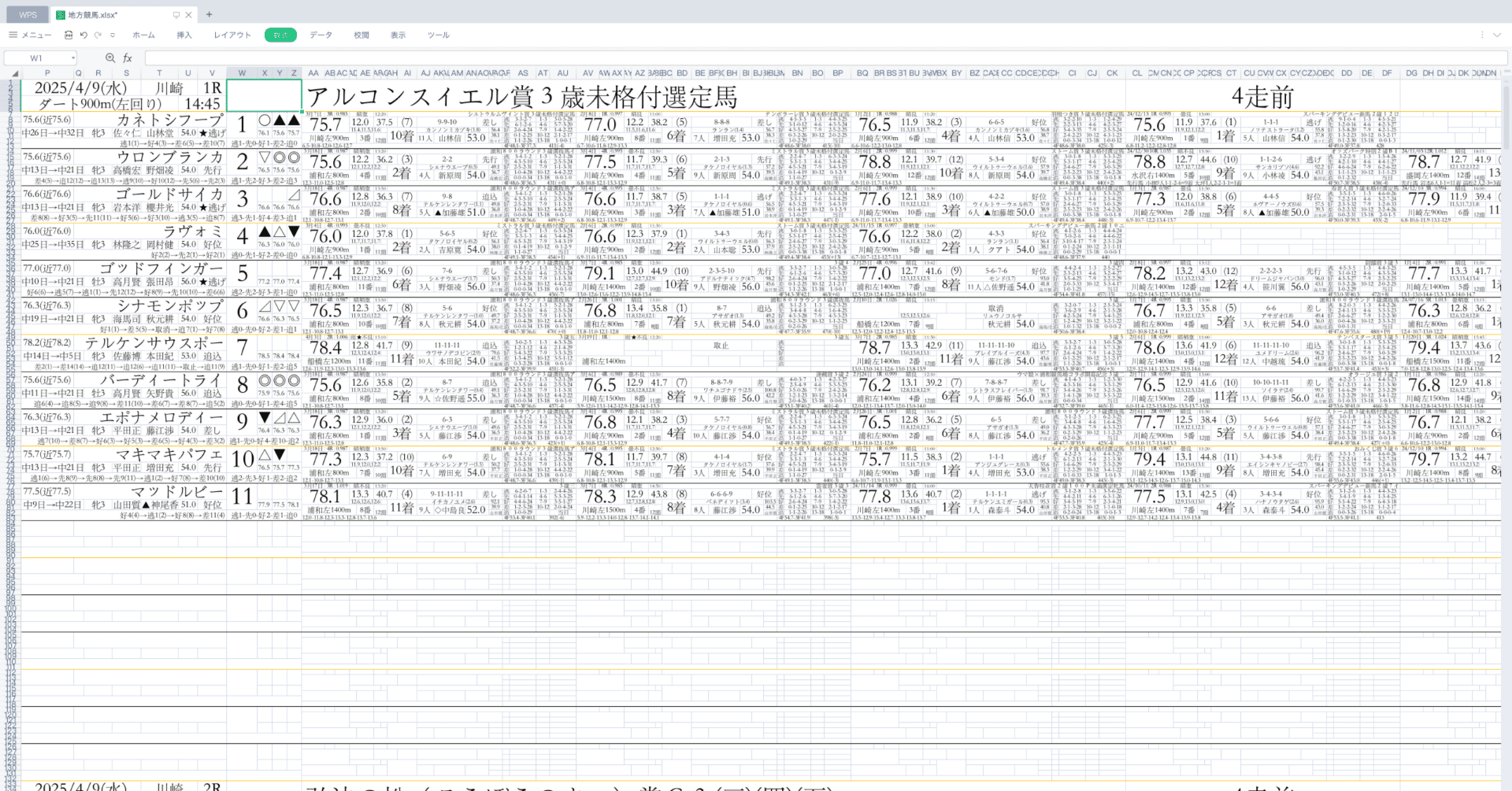Click the date cell 2025/4/9(水) in row 1

point(81,88)
